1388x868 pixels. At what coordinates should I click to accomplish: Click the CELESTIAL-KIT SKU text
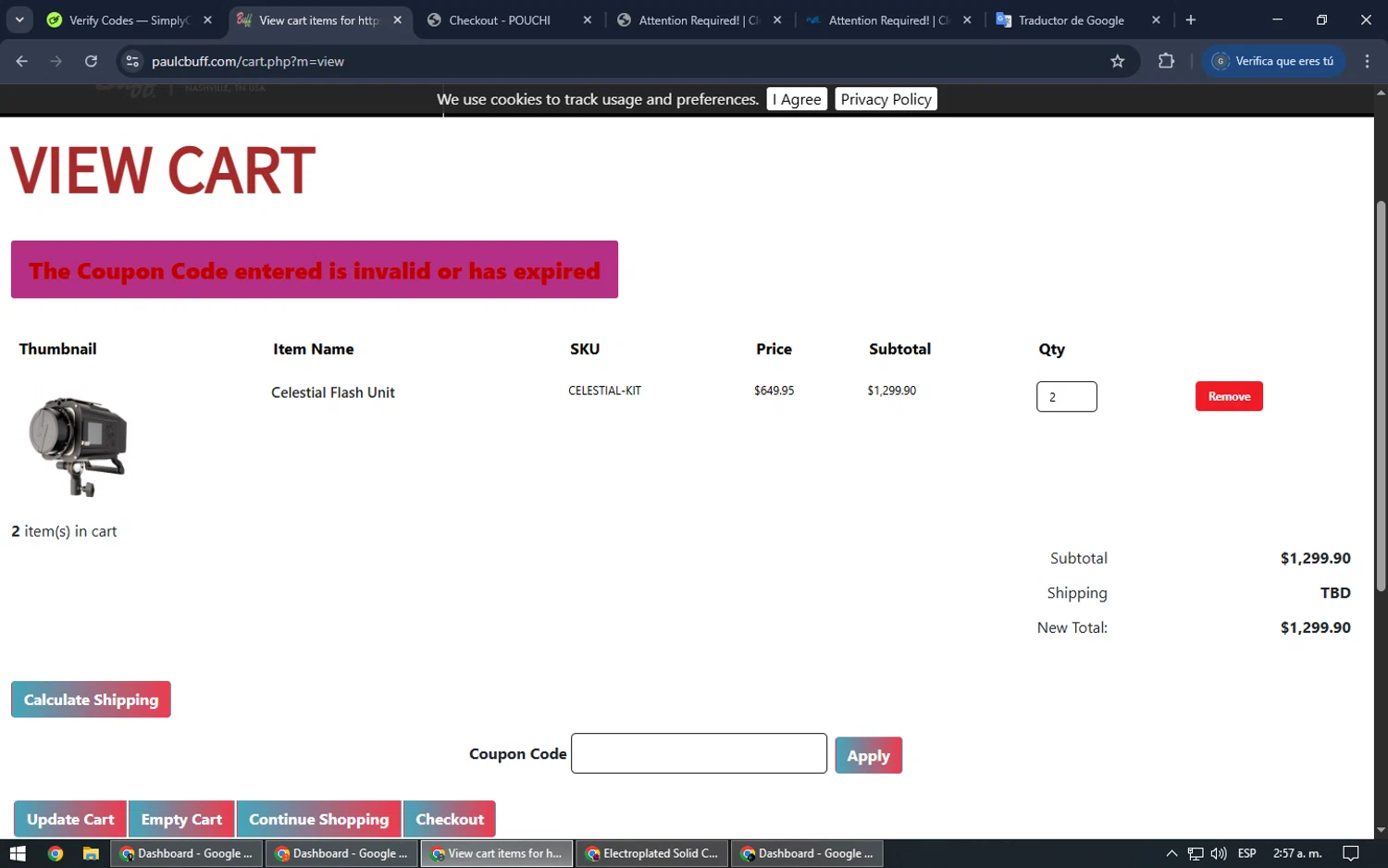point(604,391)
